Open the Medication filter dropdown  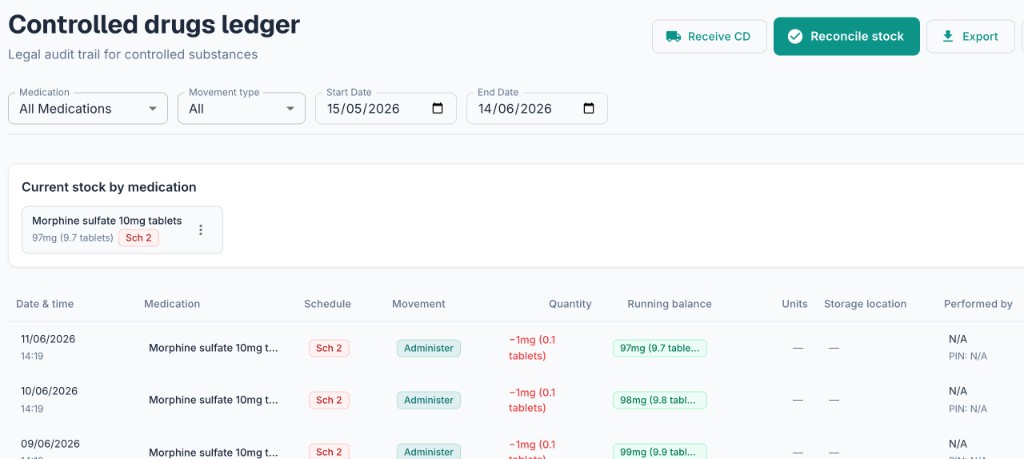click(88, 108)
